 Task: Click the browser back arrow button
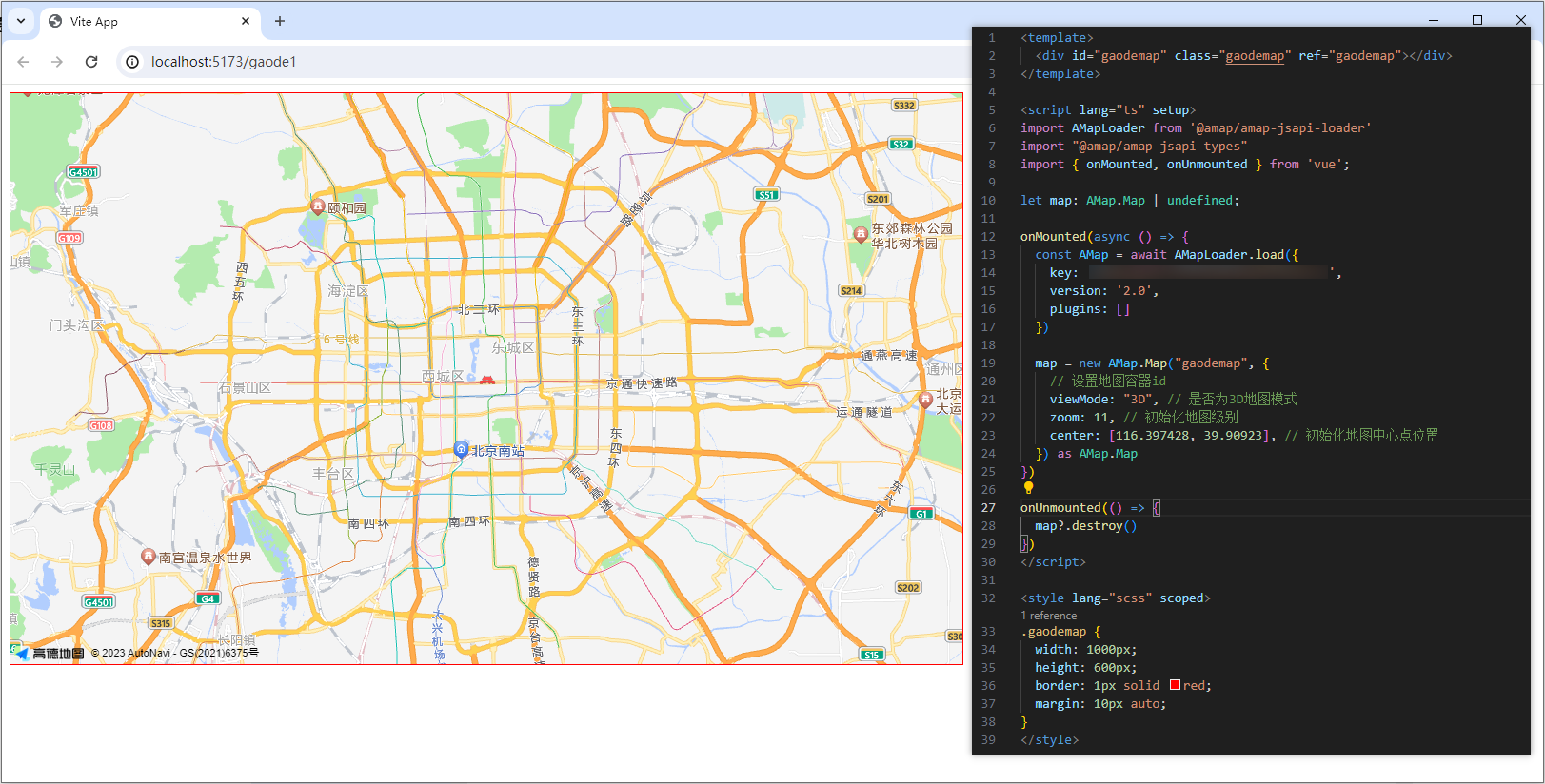click(x=23, y=62)
